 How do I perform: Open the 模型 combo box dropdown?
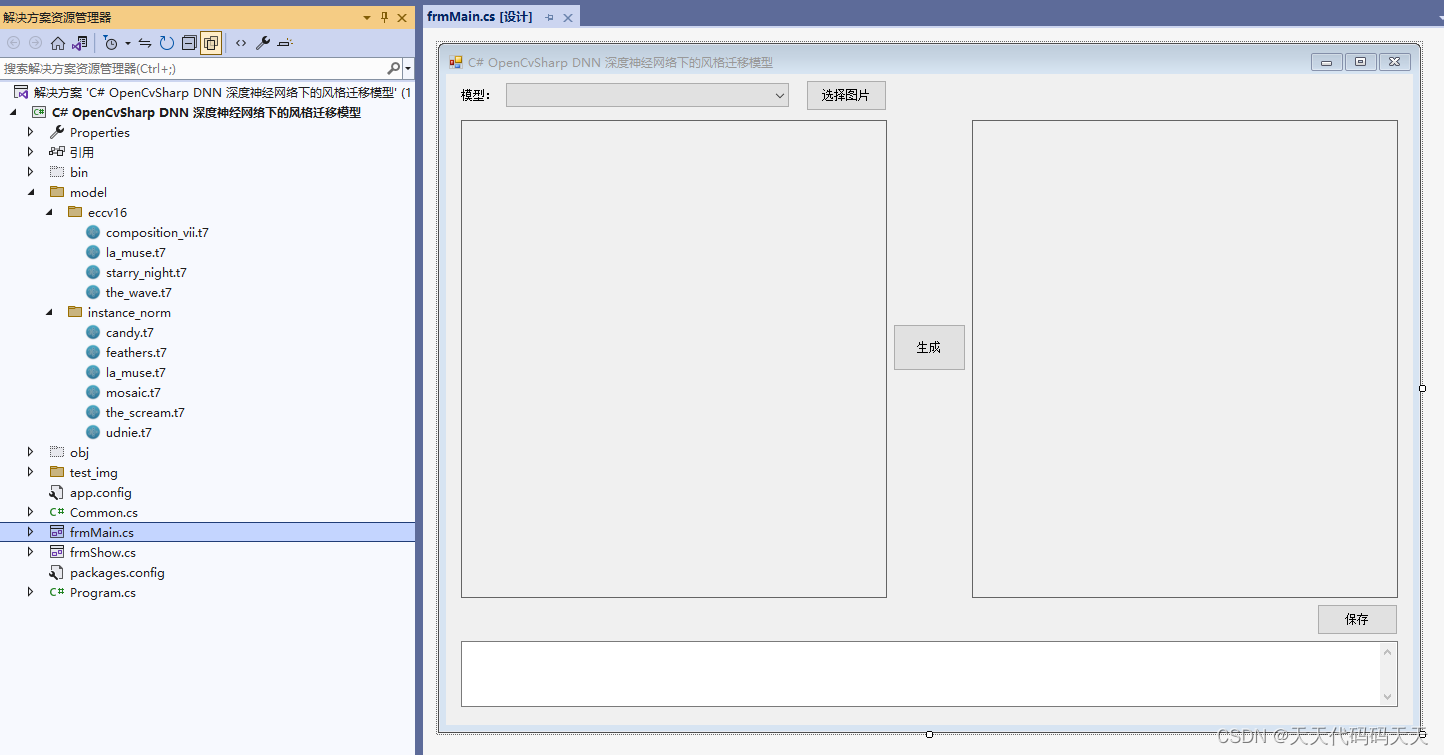coord(779,95)
